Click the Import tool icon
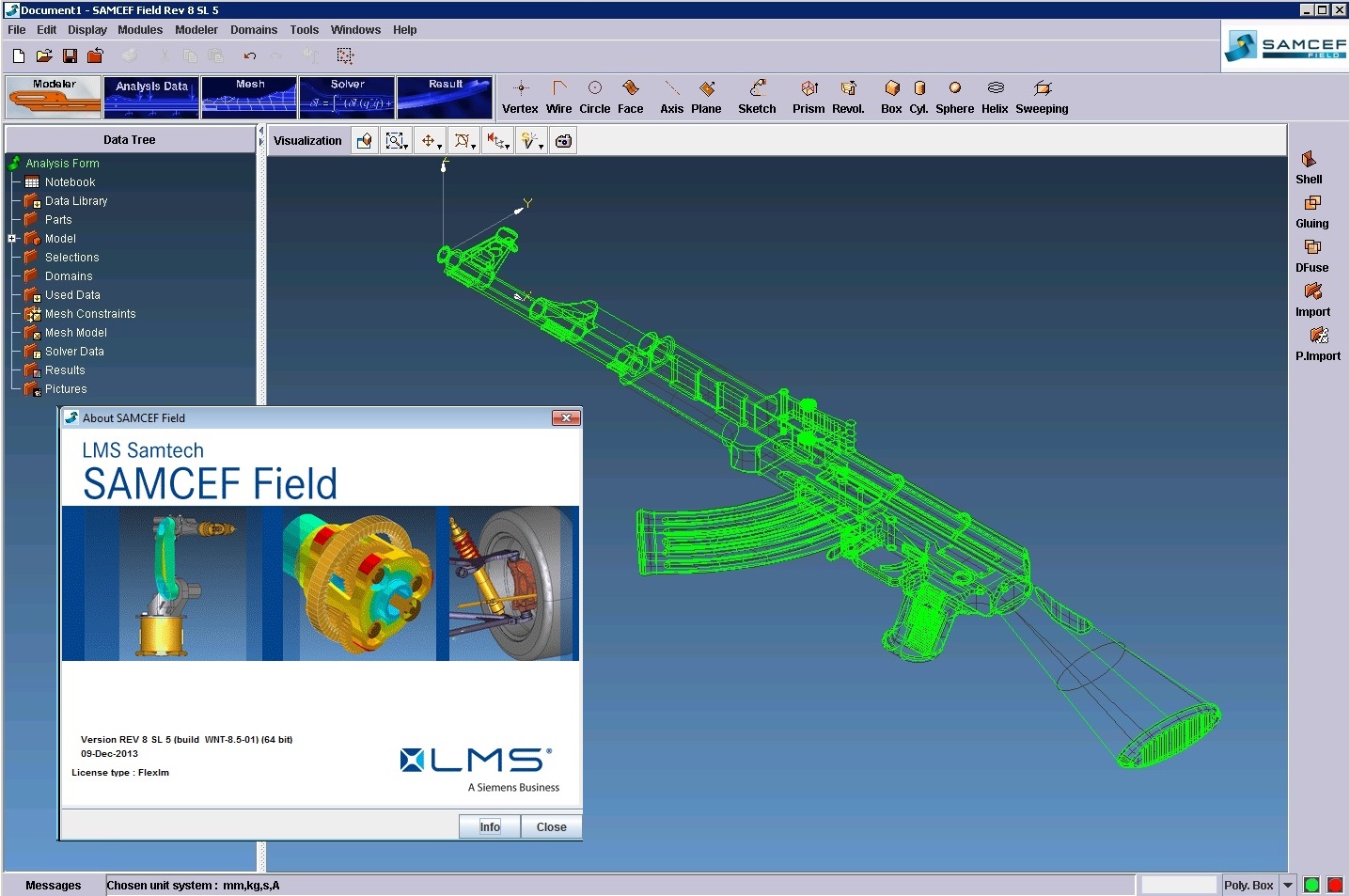1350x896 pixels. (x=1313, y=291)
